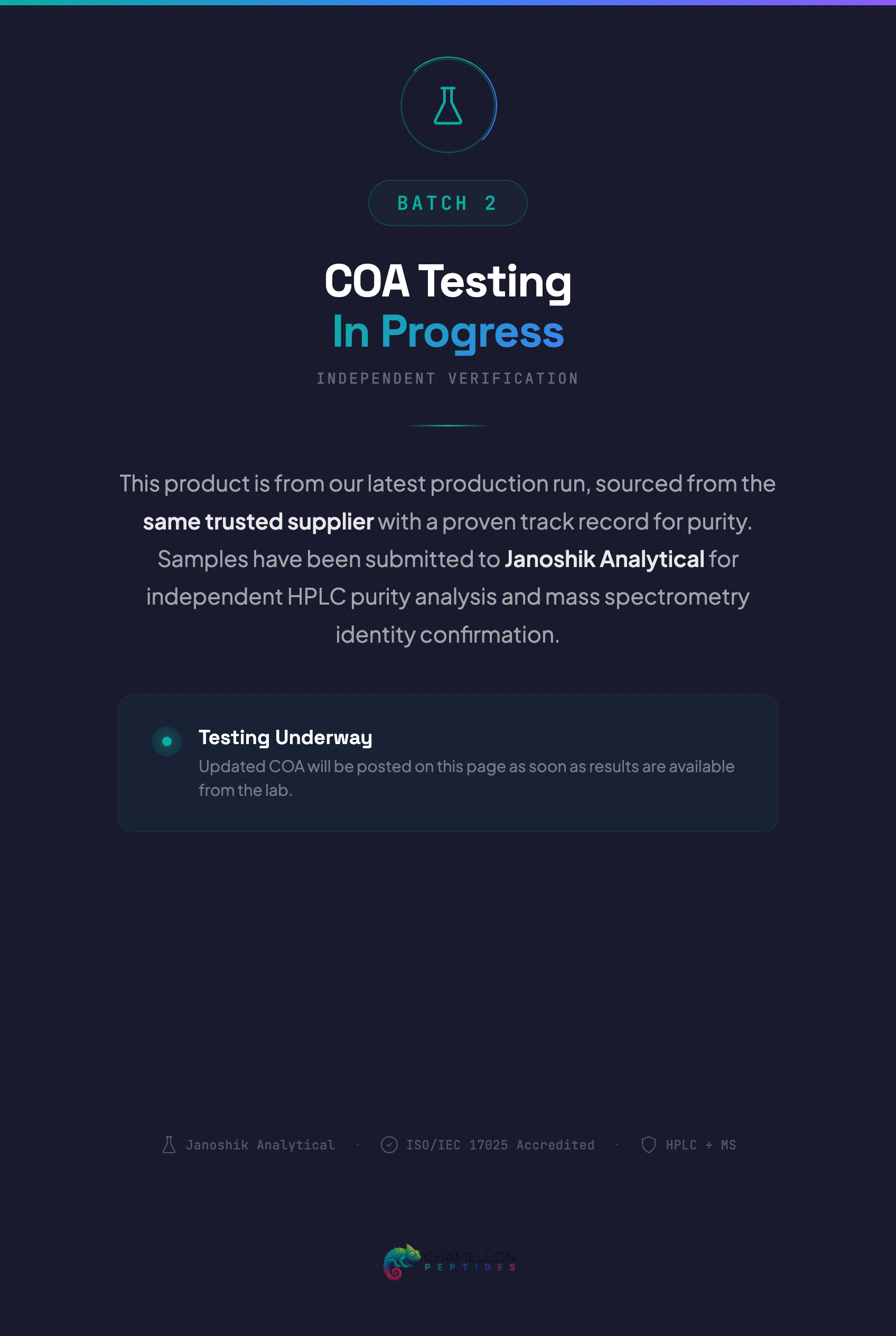Click the green status dot beside Testing Underway
This screenshot has width=896, height=1336.
[x=167, y=741]
